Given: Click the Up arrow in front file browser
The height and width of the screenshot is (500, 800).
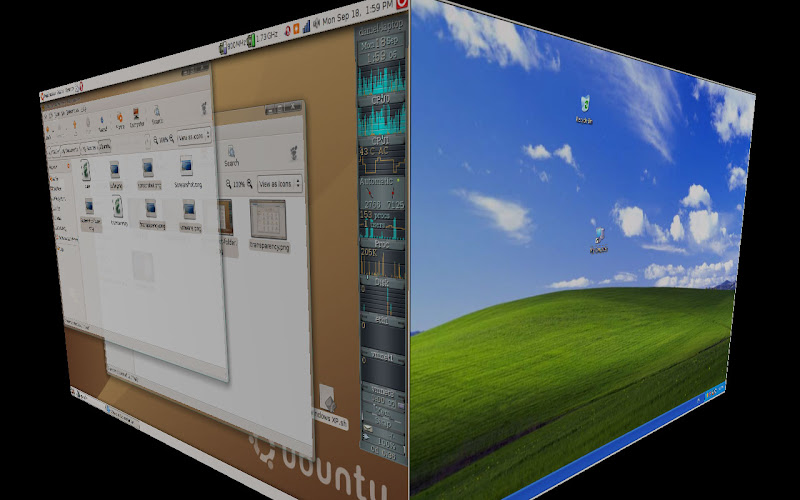Looking at the screenshot, I should click(75, 126).
